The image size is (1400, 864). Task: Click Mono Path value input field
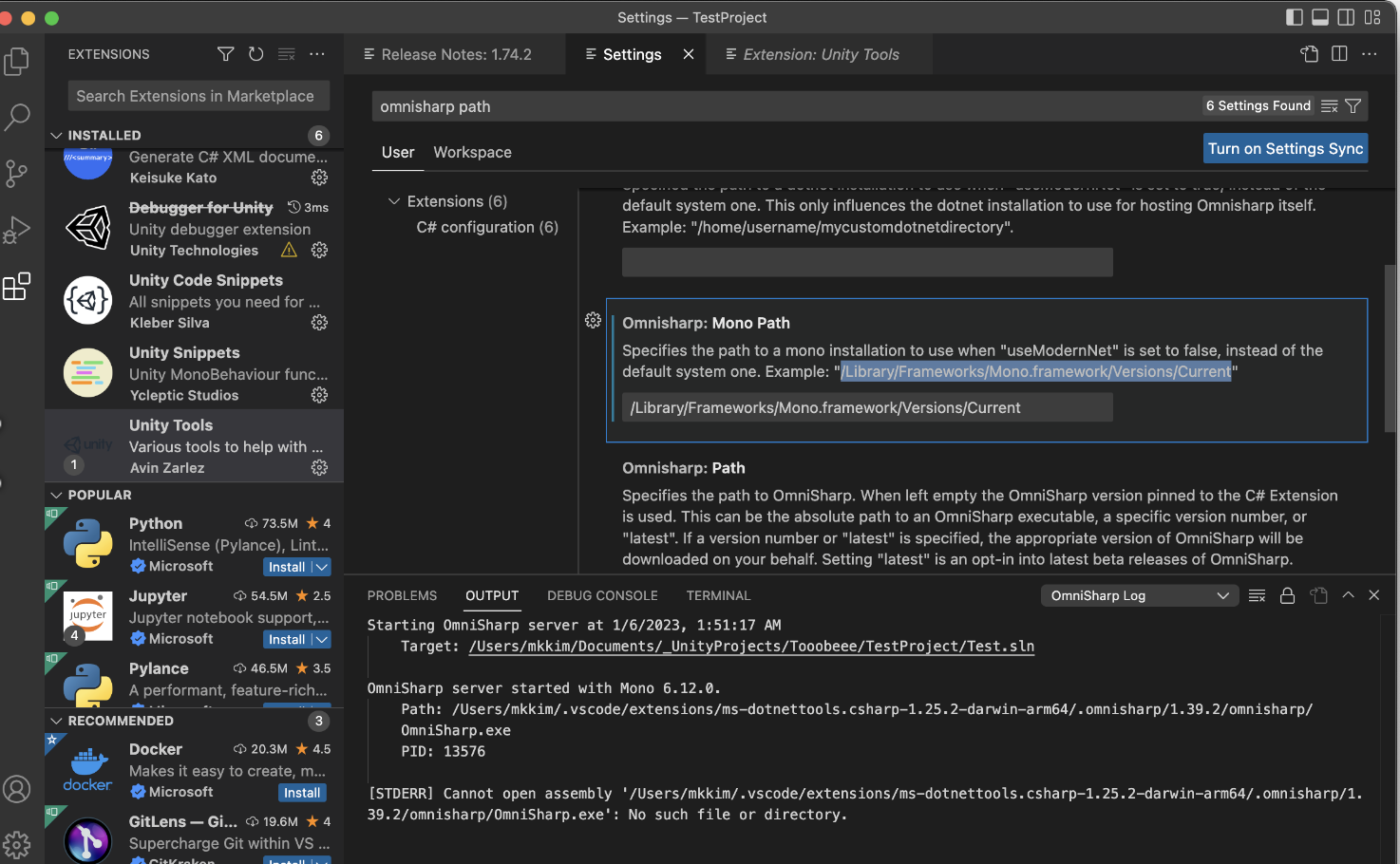coord(867,407)
